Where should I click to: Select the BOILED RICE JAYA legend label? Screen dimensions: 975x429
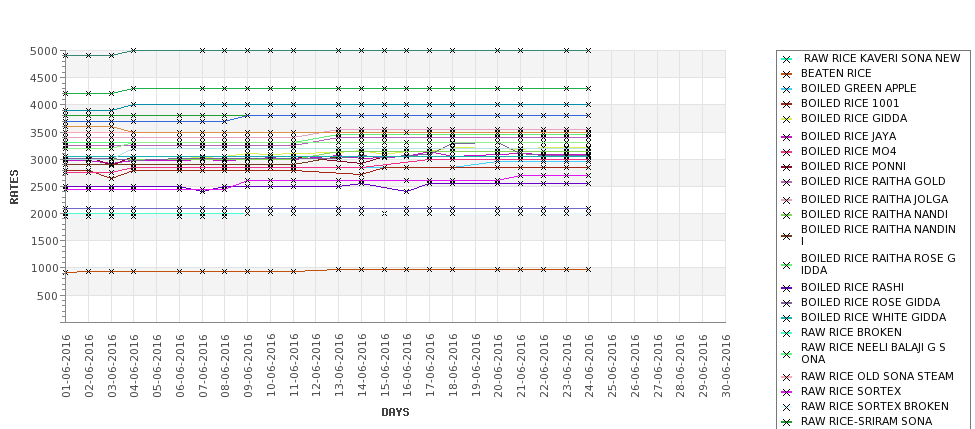pyautogui.click(x=848, y=136)
